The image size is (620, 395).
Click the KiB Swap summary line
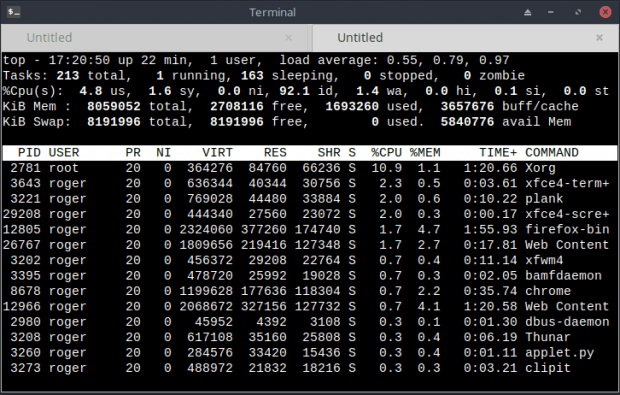[x=287, y=122]
